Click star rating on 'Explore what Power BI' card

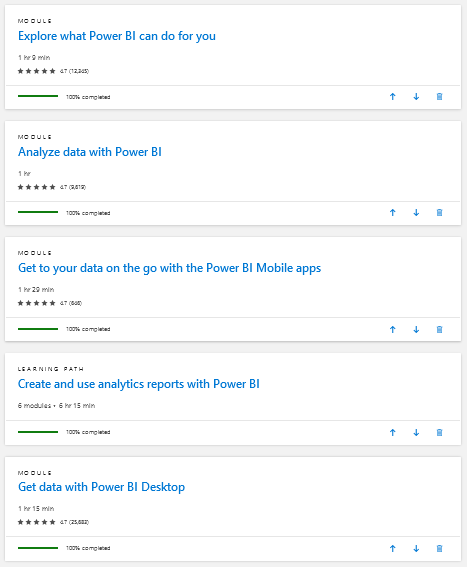(x=37, y=71)
